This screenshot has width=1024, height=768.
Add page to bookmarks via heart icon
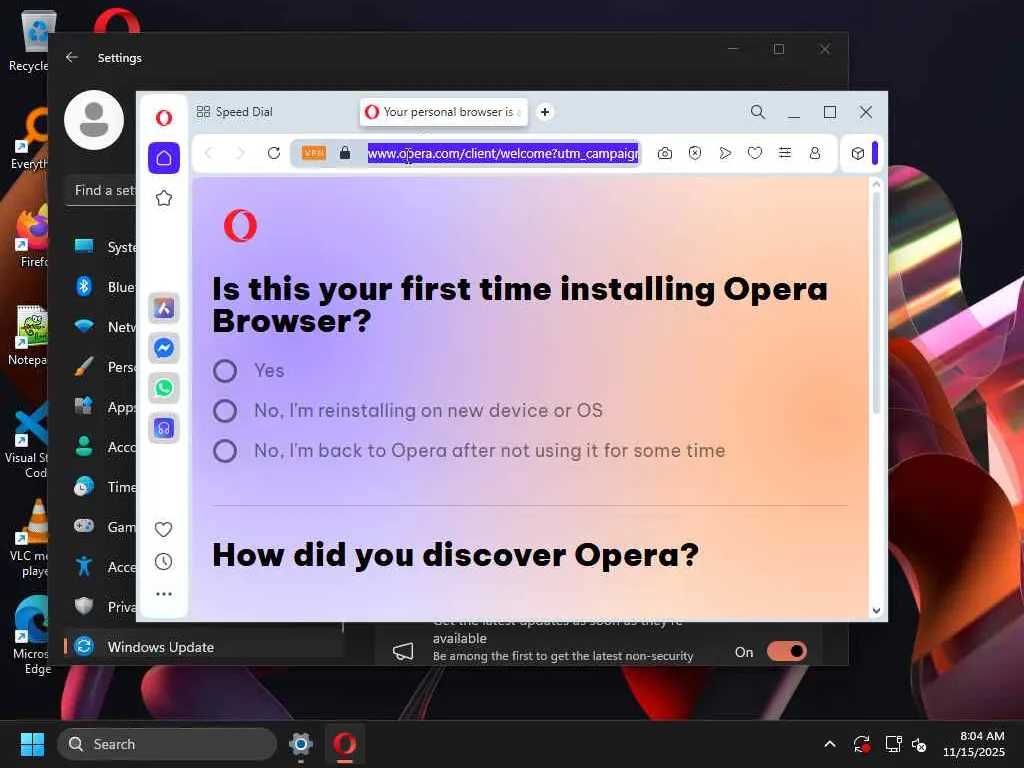point(755,153)
